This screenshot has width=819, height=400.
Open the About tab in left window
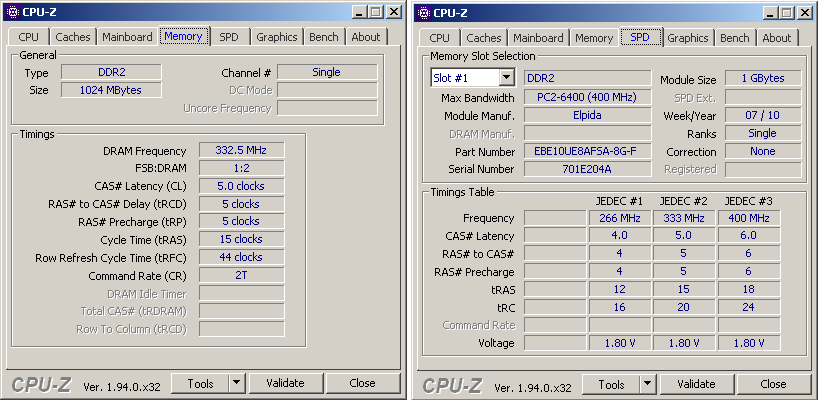(366, 37)
